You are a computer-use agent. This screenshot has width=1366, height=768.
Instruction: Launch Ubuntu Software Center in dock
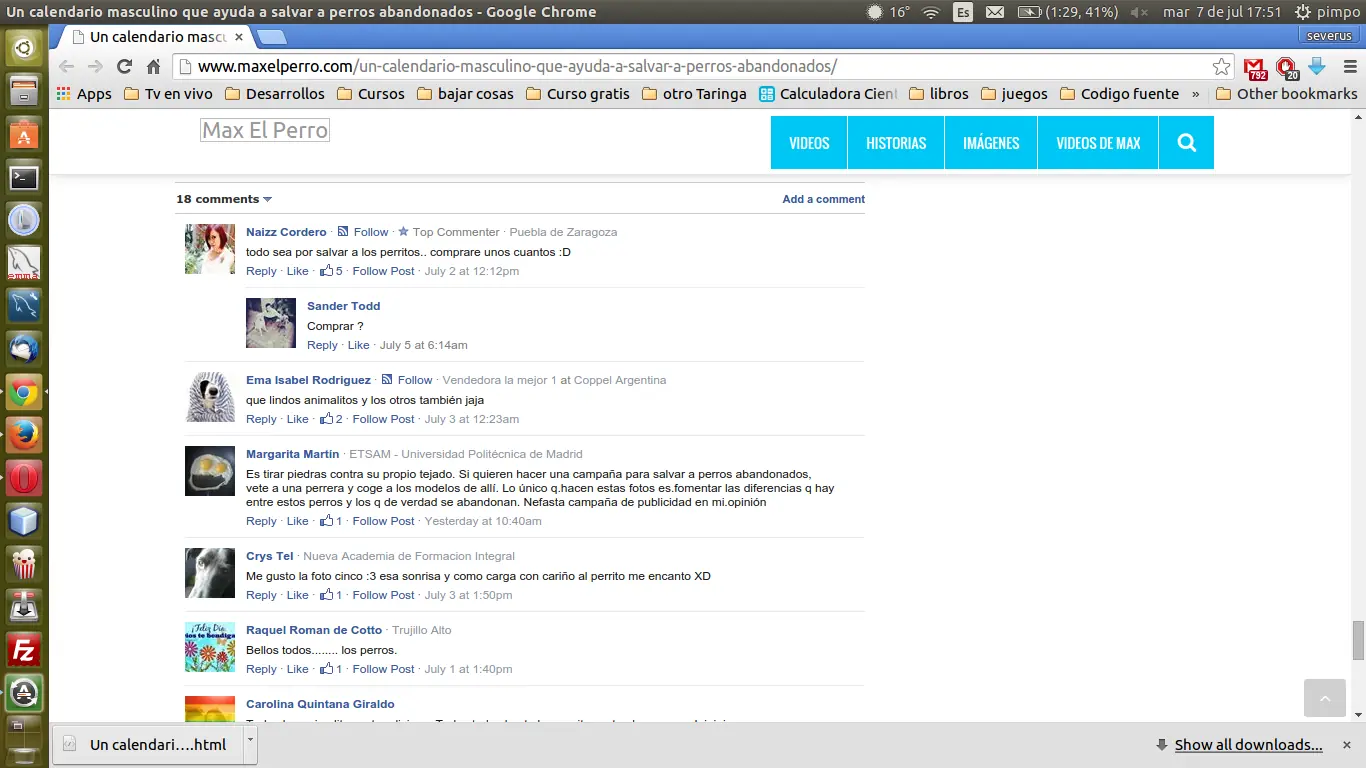(x=24, y=134)
